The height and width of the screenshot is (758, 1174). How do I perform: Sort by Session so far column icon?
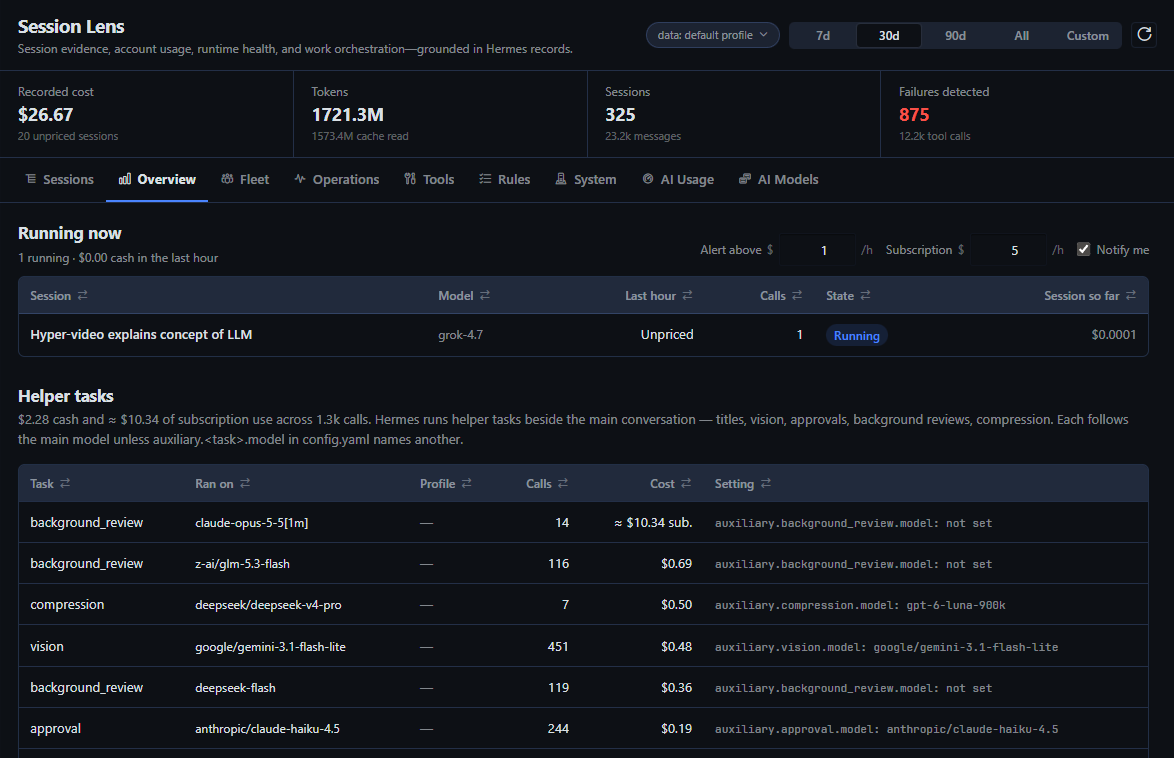[x=1131, y=295]
